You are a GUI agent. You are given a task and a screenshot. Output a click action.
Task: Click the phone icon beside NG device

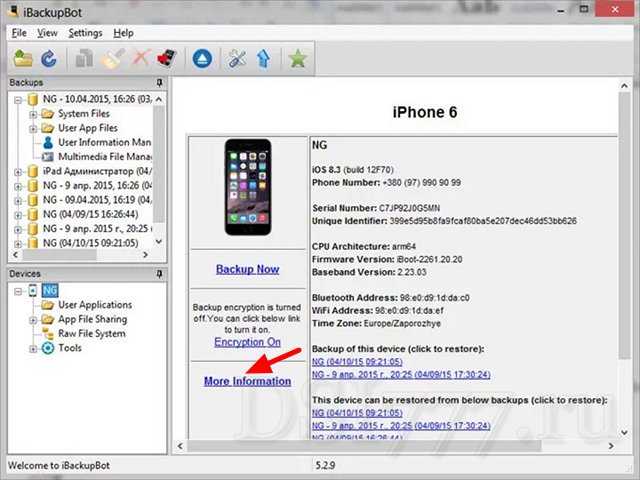click(x=33, y=291)
